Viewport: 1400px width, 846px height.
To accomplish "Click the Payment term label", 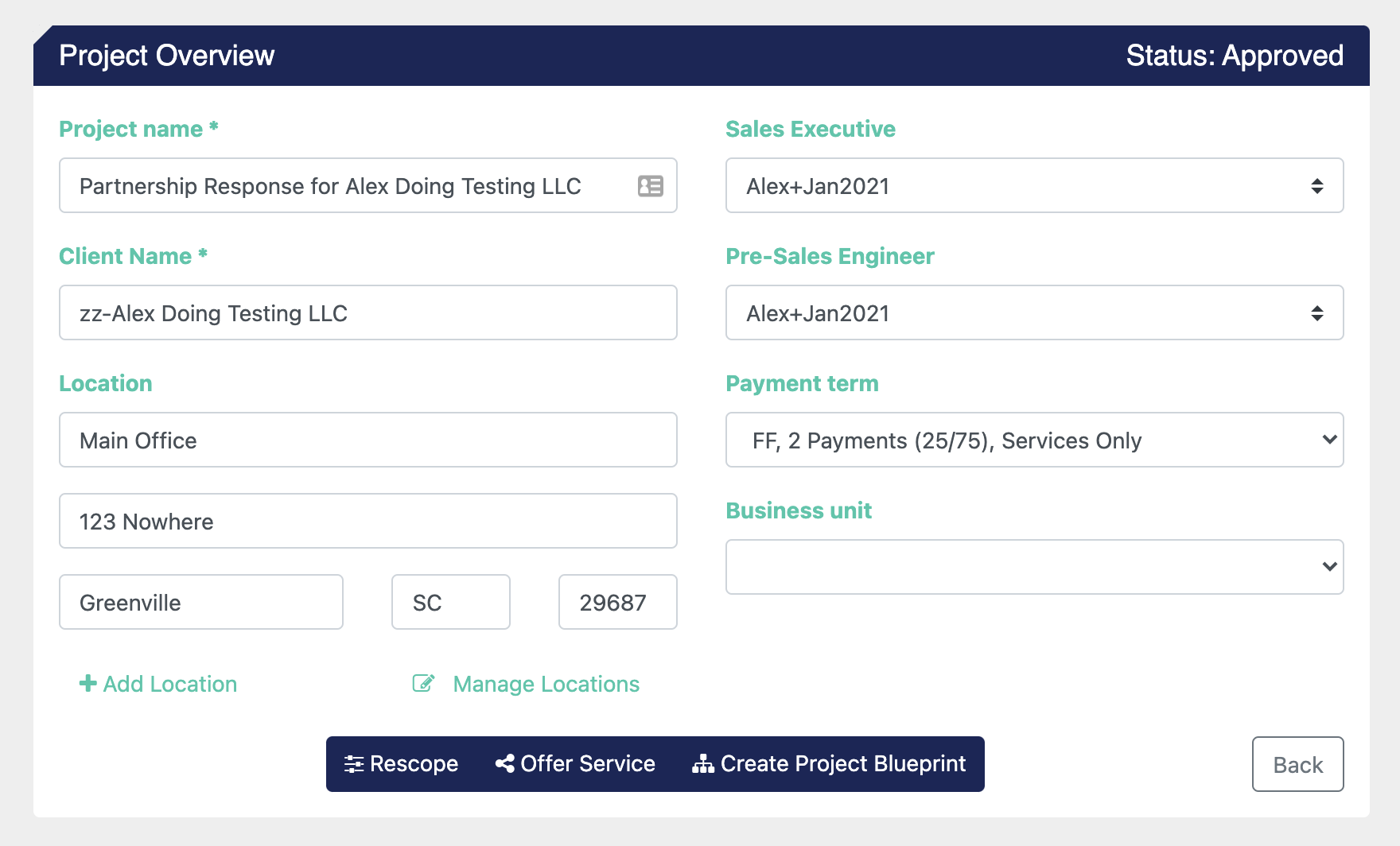I will pyautogui.click(x=802, y=383).
